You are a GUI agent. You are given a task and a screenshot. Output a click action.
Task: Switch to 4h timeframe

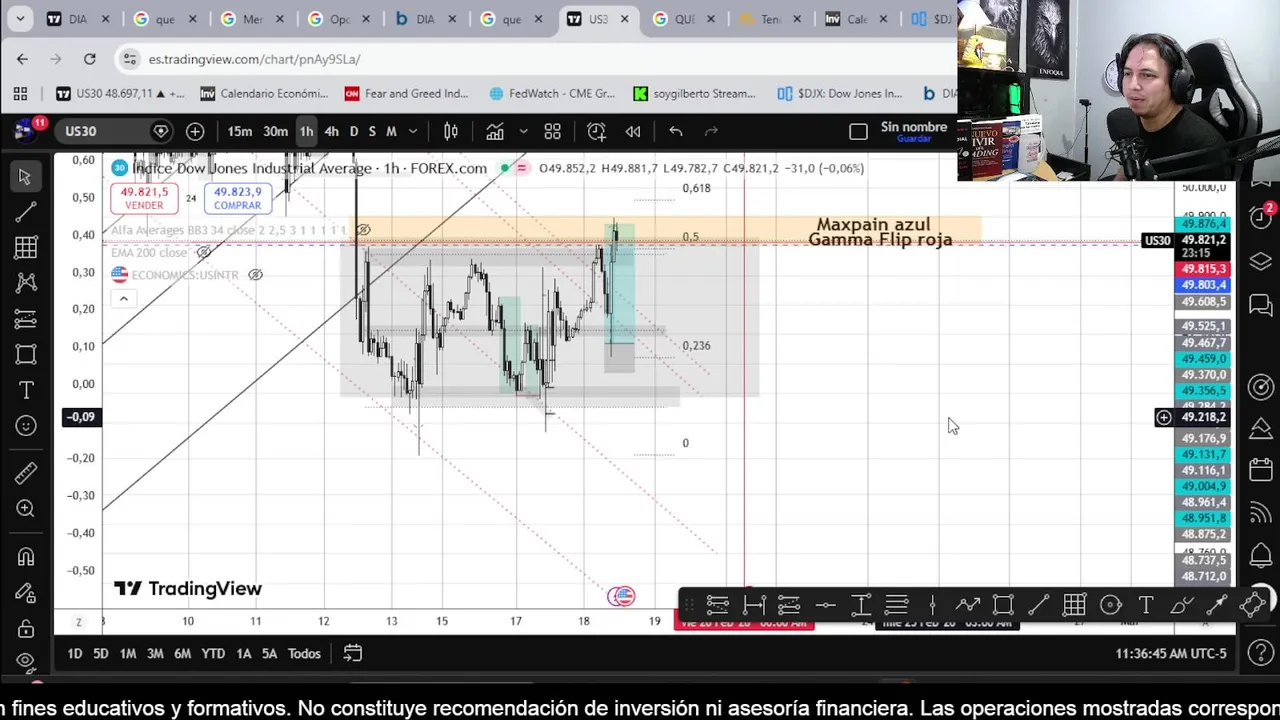tap(331, 131)
